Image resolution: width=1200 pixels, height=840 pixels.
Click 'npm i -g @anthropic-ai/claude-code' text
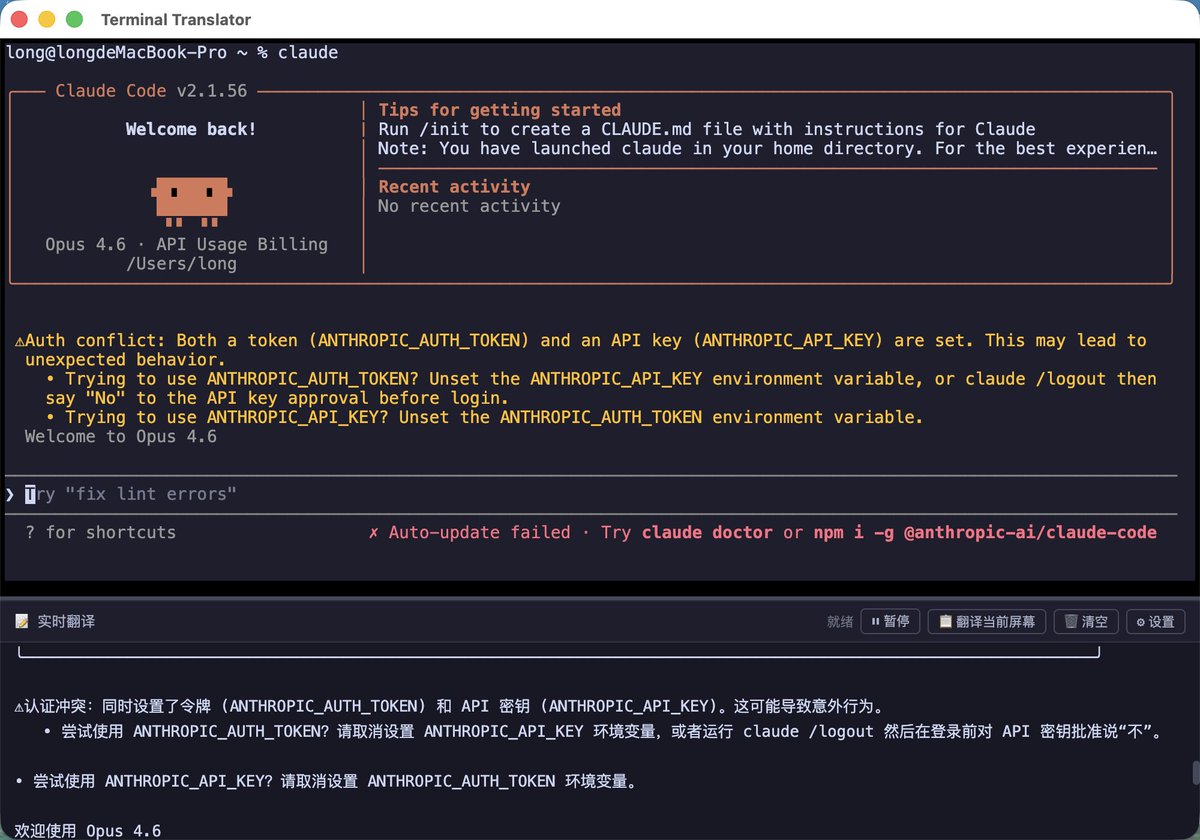tap(985, 533)
